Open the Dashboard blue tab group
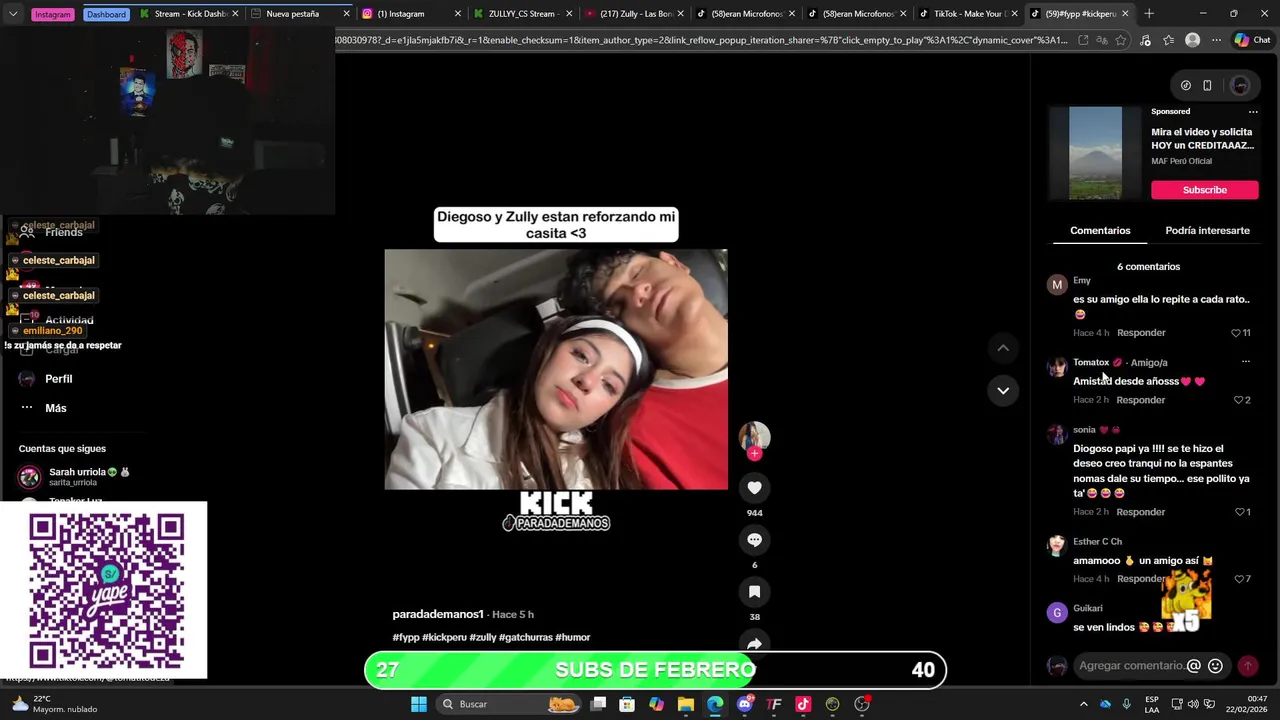 point(106,14)
